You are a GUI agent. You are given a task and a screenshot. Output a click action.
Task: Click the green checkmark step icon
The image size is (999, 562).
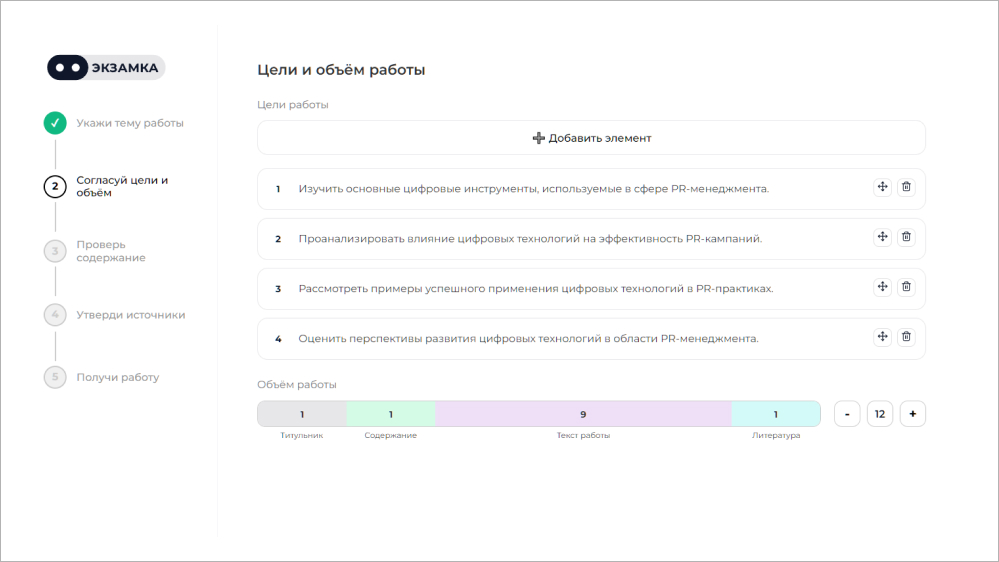coord(55,123)
